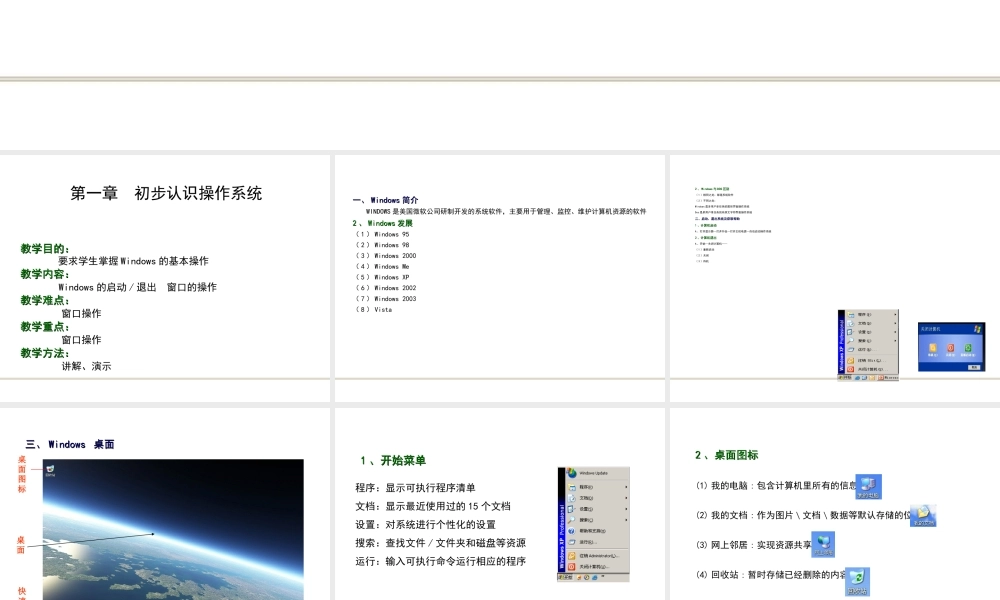Screen dimensions: 1000x600
Task: Click heading 1、开始菜单
Action: (393, 460)
